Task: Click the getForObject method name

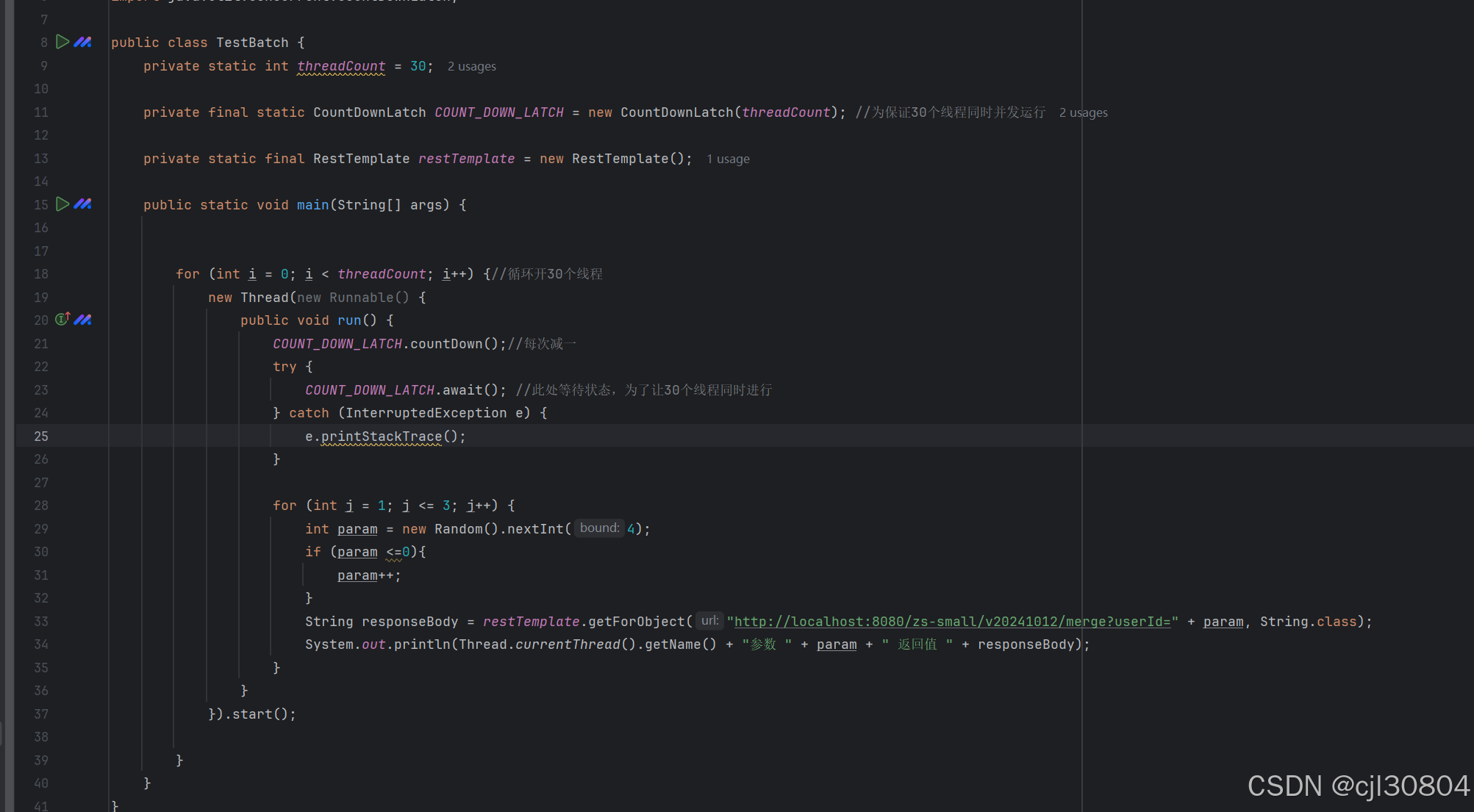Action: point(636,622)
